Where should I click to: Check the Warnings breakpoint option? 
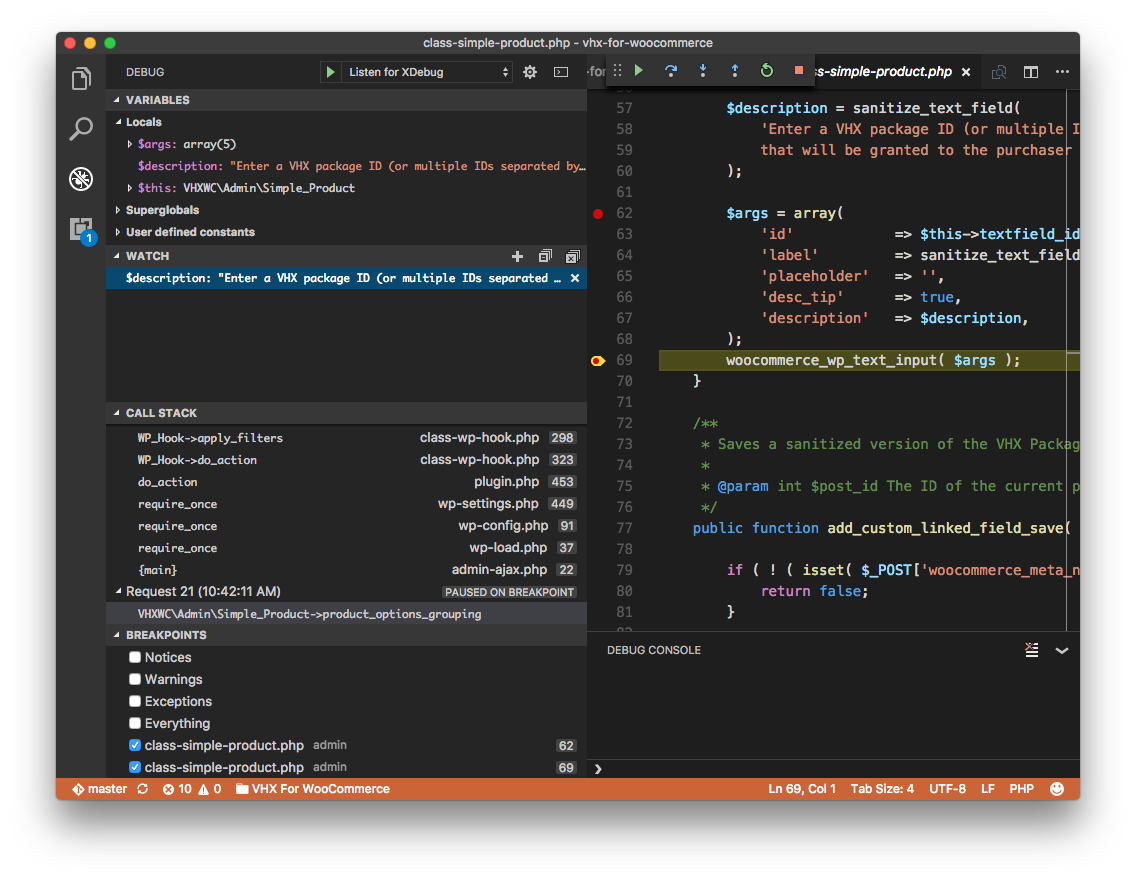click(x=134, y=679)
